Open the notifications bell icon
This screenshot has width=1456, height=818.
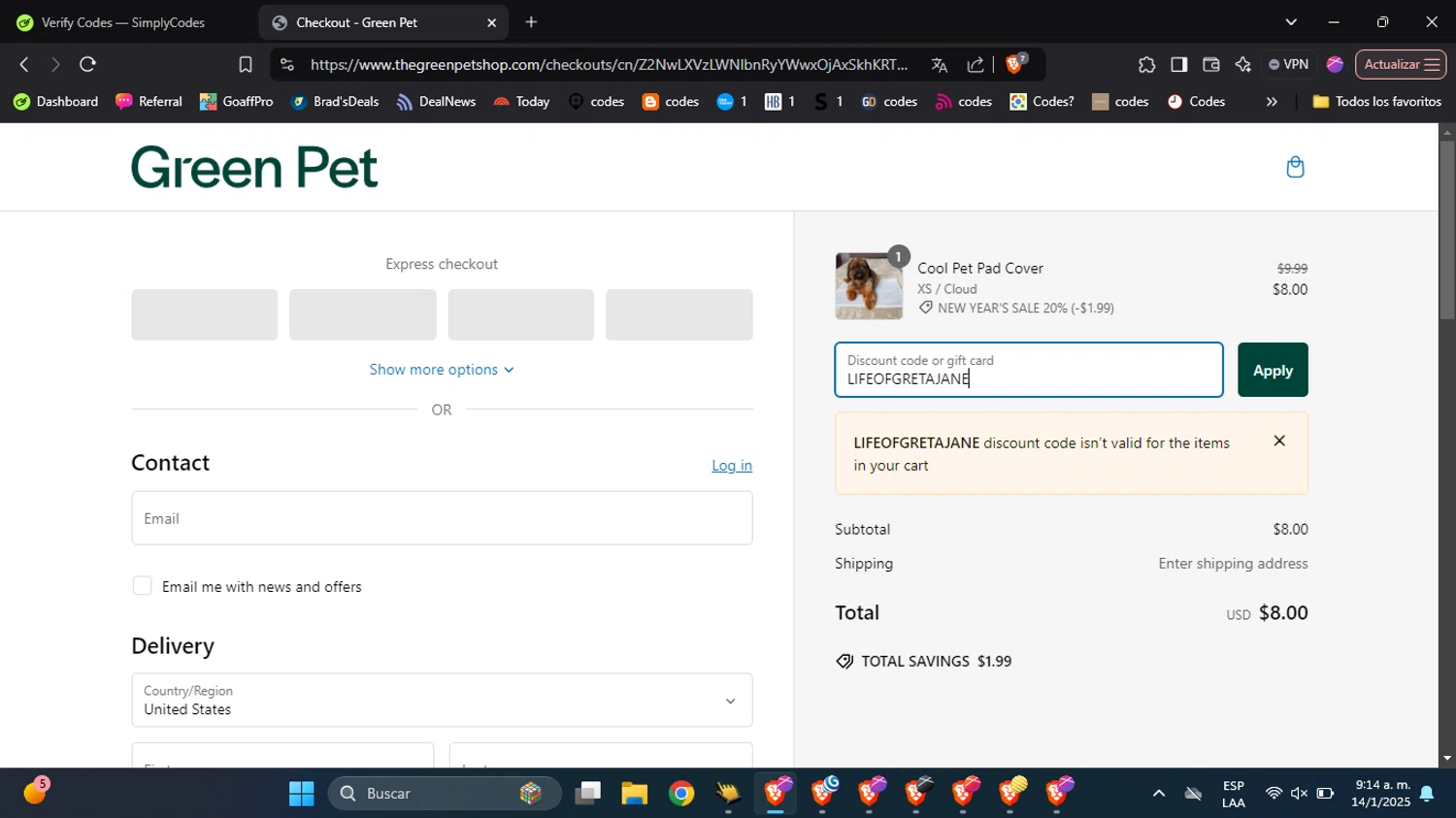(1427, 794)
